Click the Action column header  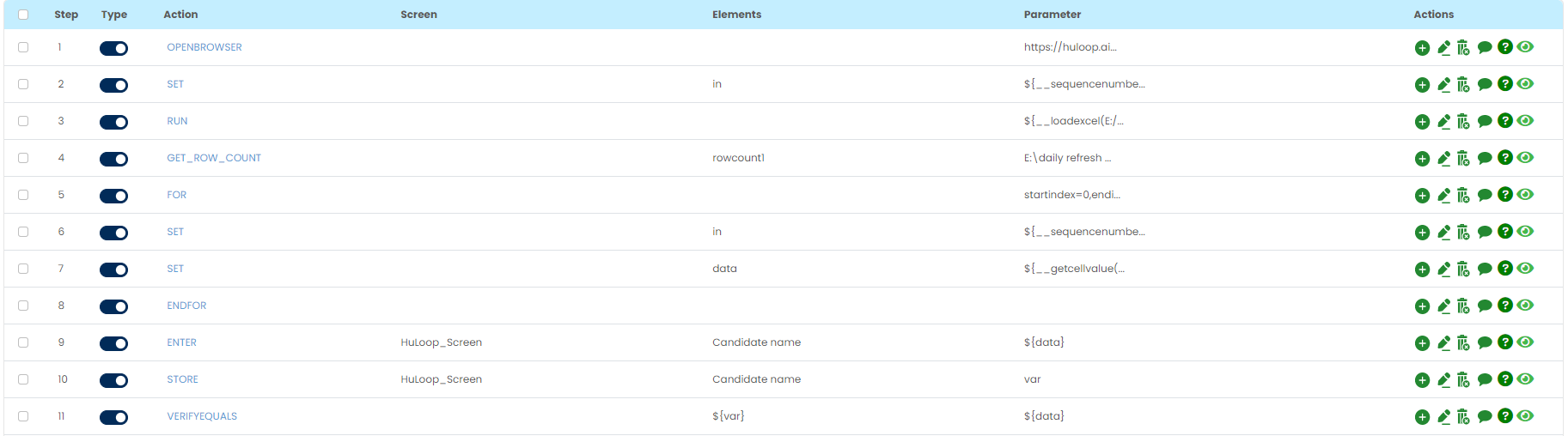click(x=180, y=15)
